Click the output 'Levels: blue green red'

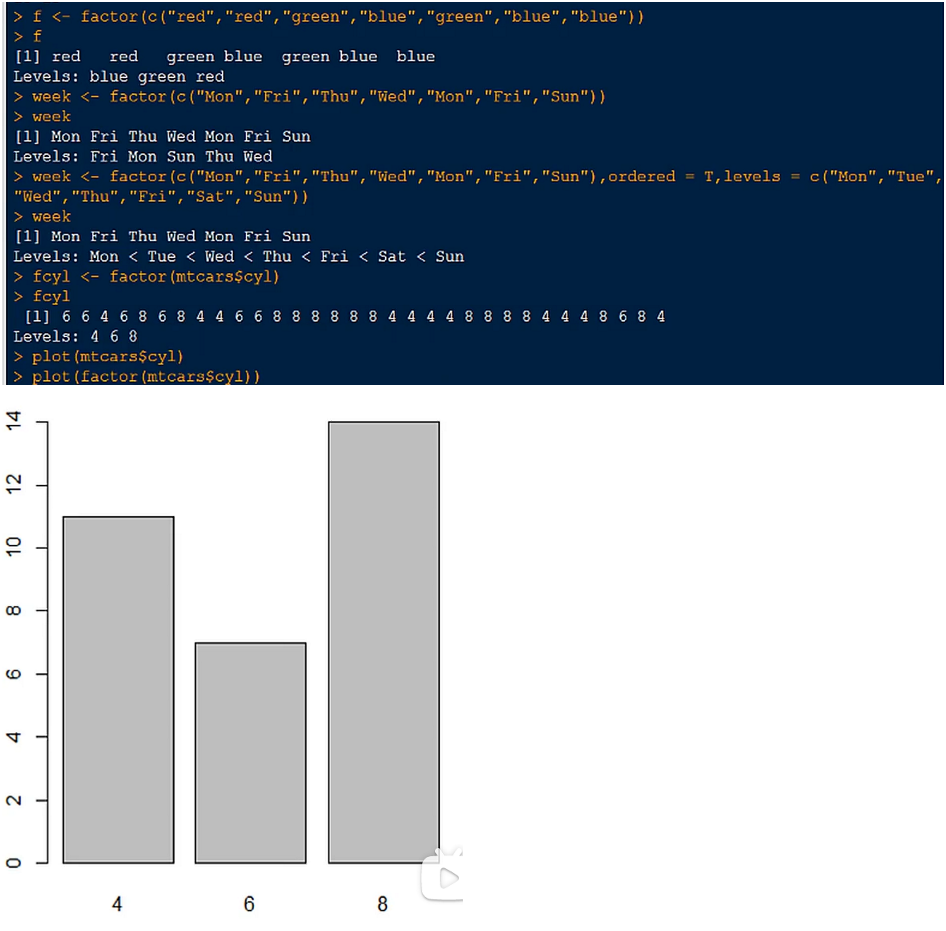119,77
